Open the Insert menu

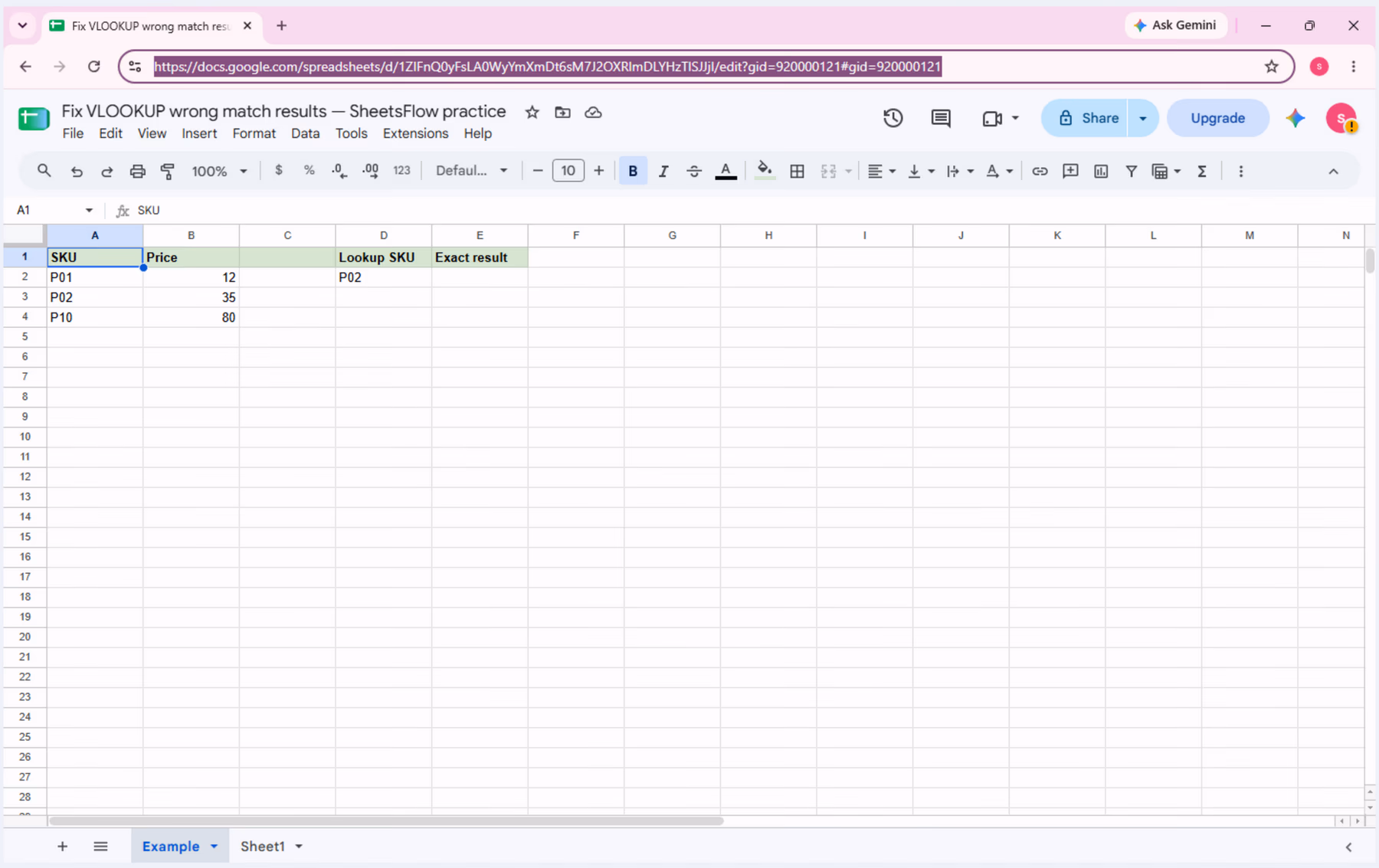click(x=199, y=133)
